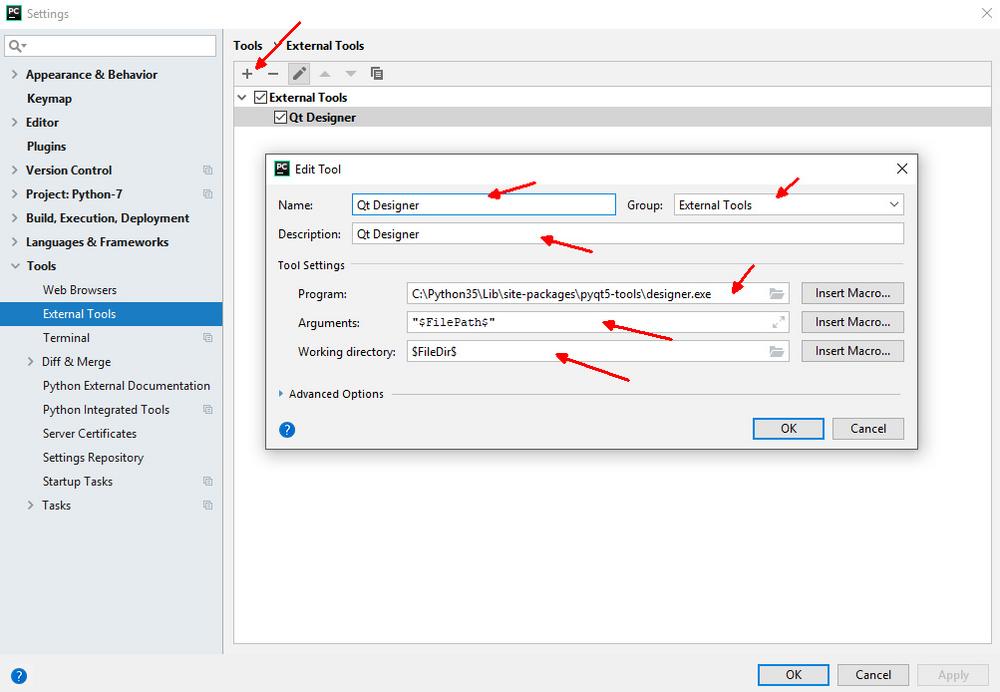Image resolution: width=1000 pixels, height=692 pixels.
Task: Browse for program using folder icon
Action: click(x=776, y=294)
